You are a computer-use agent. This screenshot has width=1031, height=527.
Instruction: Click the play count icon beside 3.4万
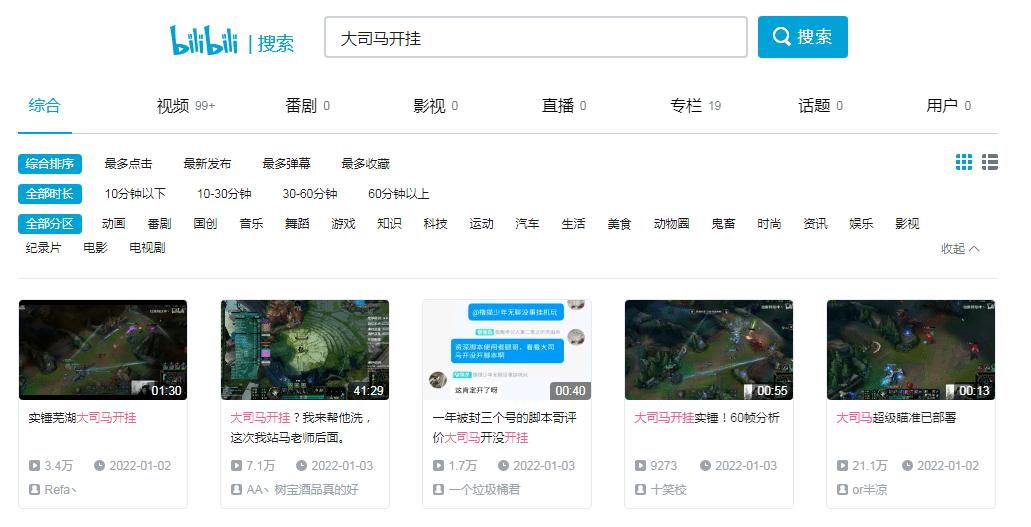pyautogui.click(x=34, y=466)
